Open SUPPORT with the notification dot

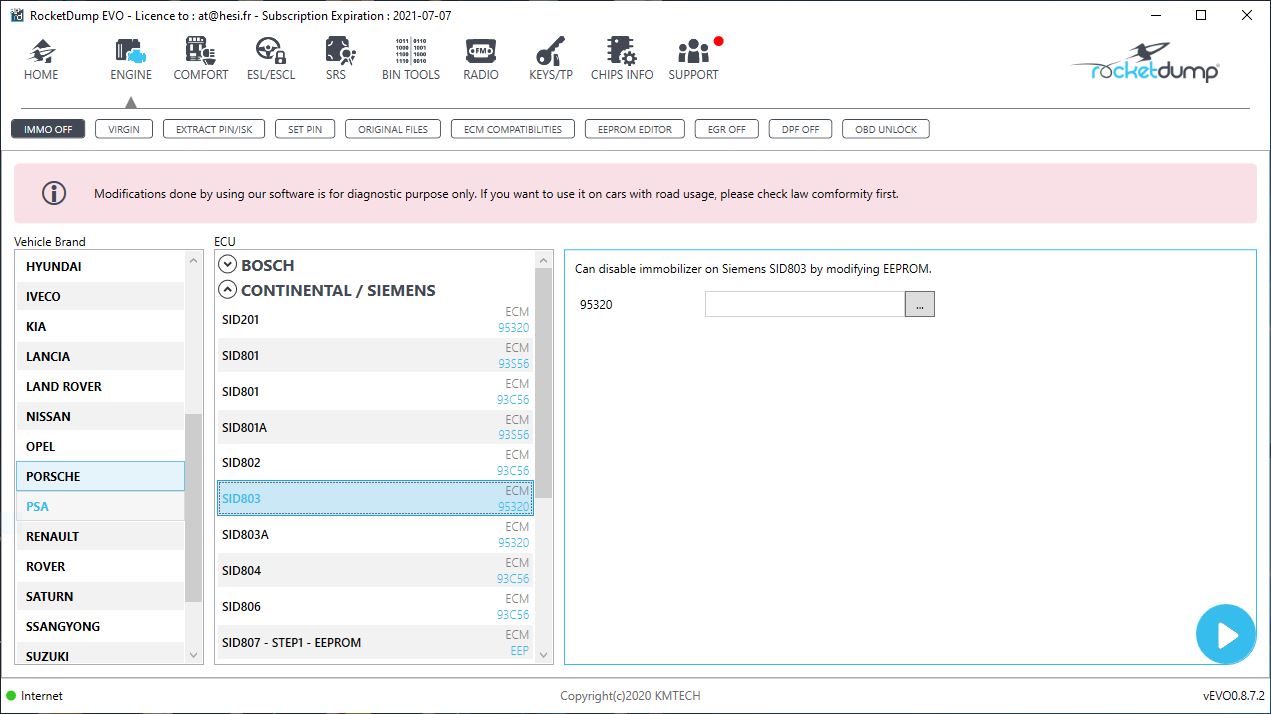(693, 57)
